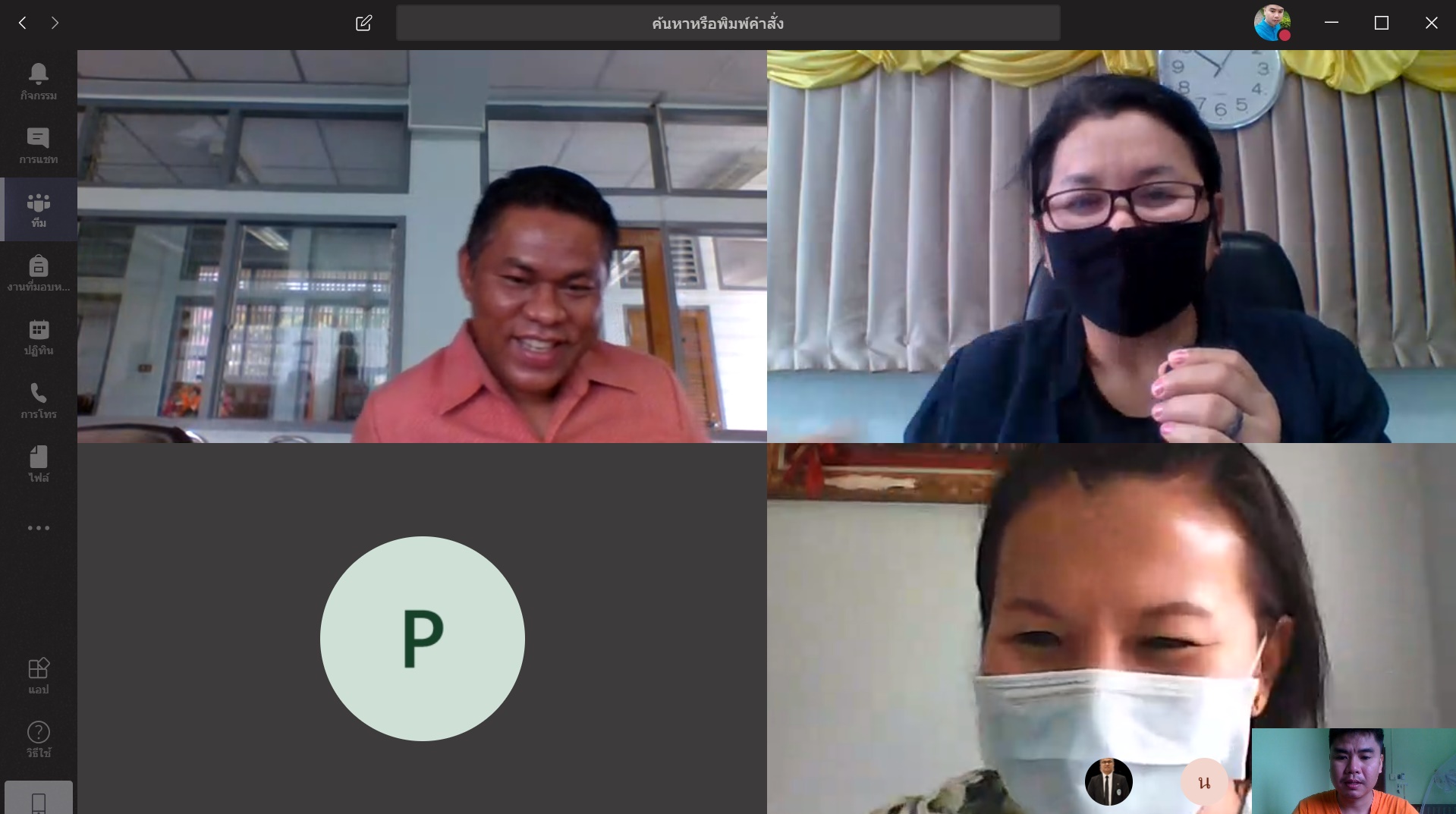Click the search or command box
Screen dimensions: 1456x814
(x=728, y=23)
